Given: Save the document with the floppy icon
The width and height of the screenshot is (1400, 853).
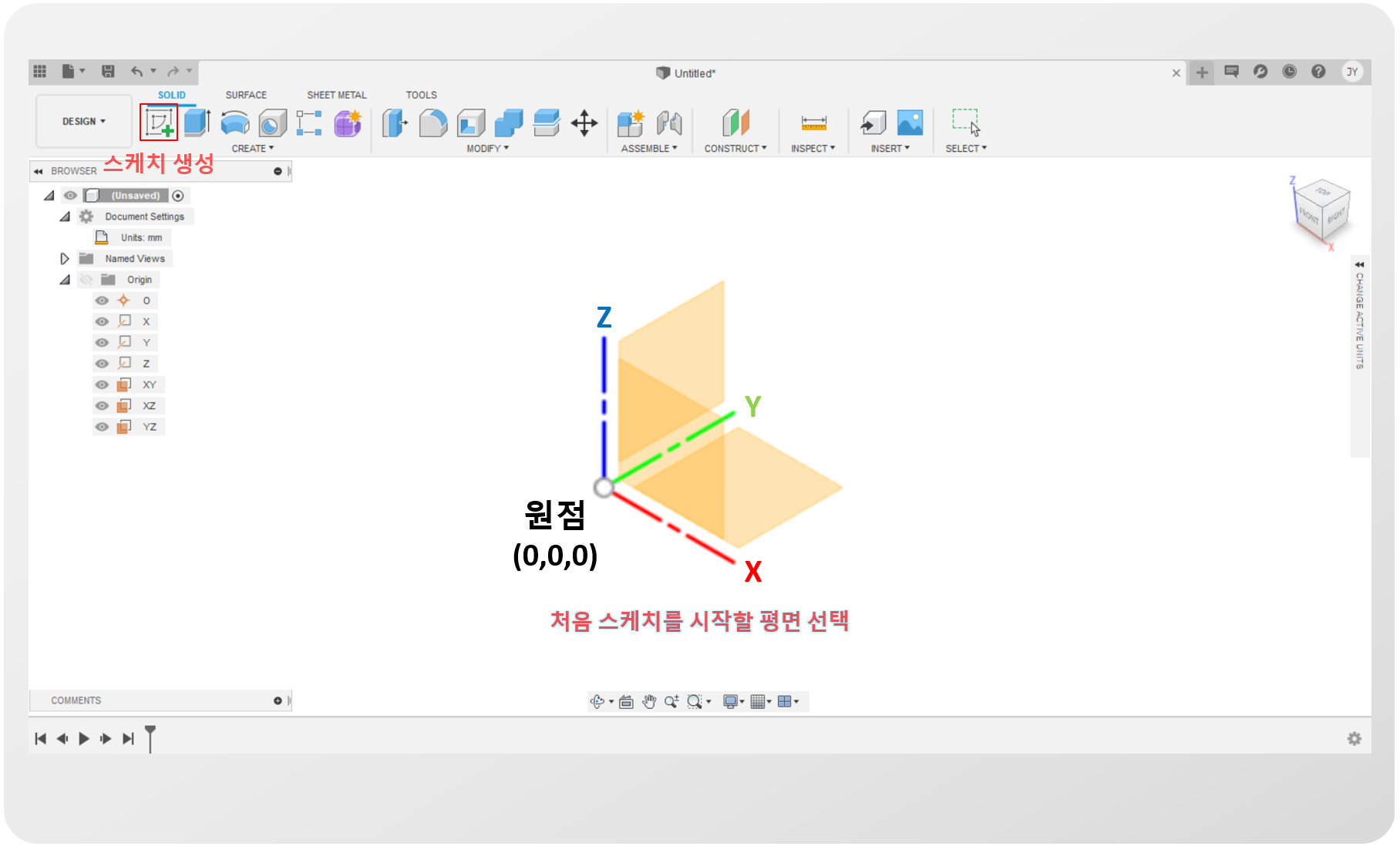Looking at the screenshot, I should click(108, 72).
